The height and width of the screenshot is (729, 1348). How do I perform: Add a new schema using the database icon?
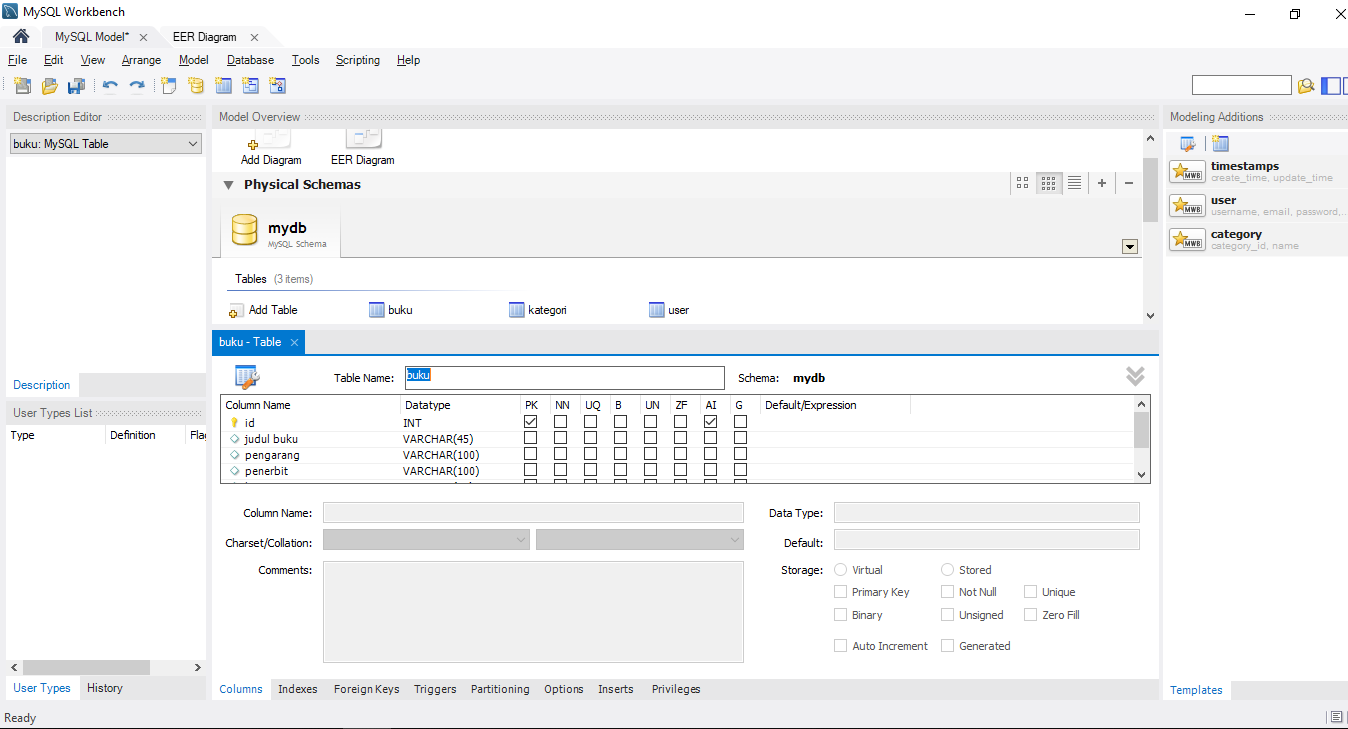click(195, 85)
